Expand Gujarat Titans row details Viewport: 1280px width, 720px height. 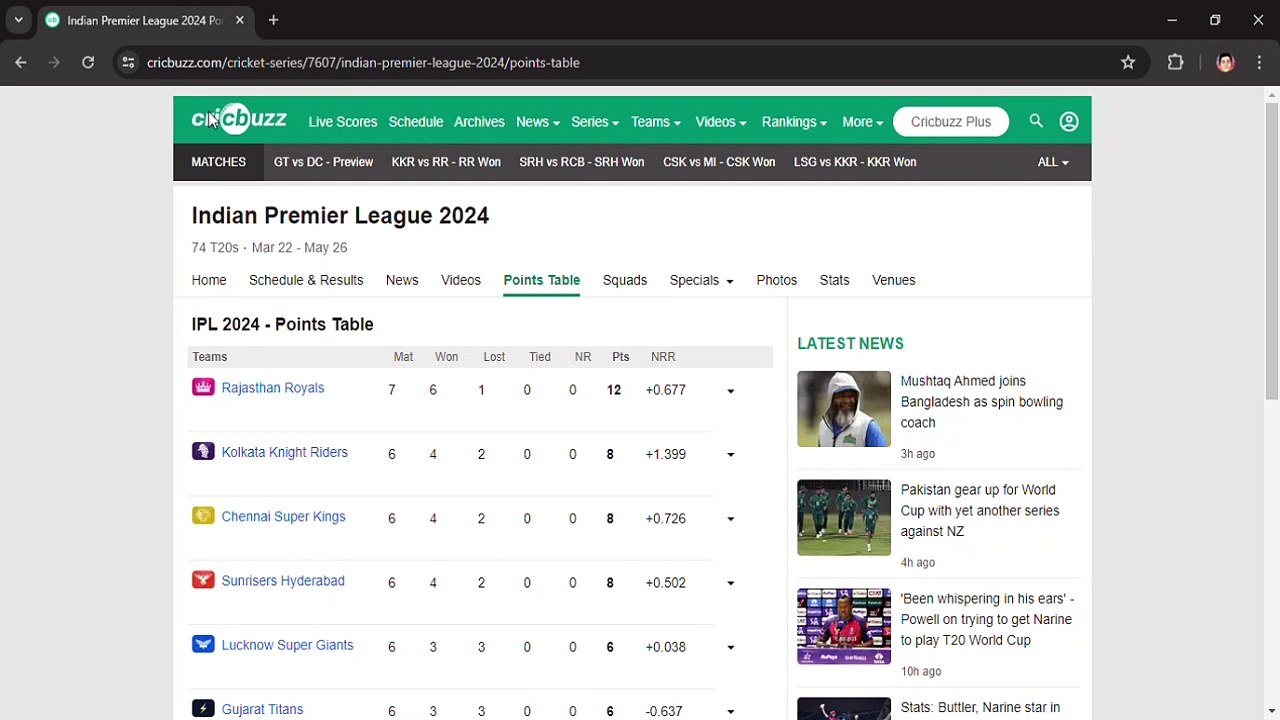click(730, 712)
